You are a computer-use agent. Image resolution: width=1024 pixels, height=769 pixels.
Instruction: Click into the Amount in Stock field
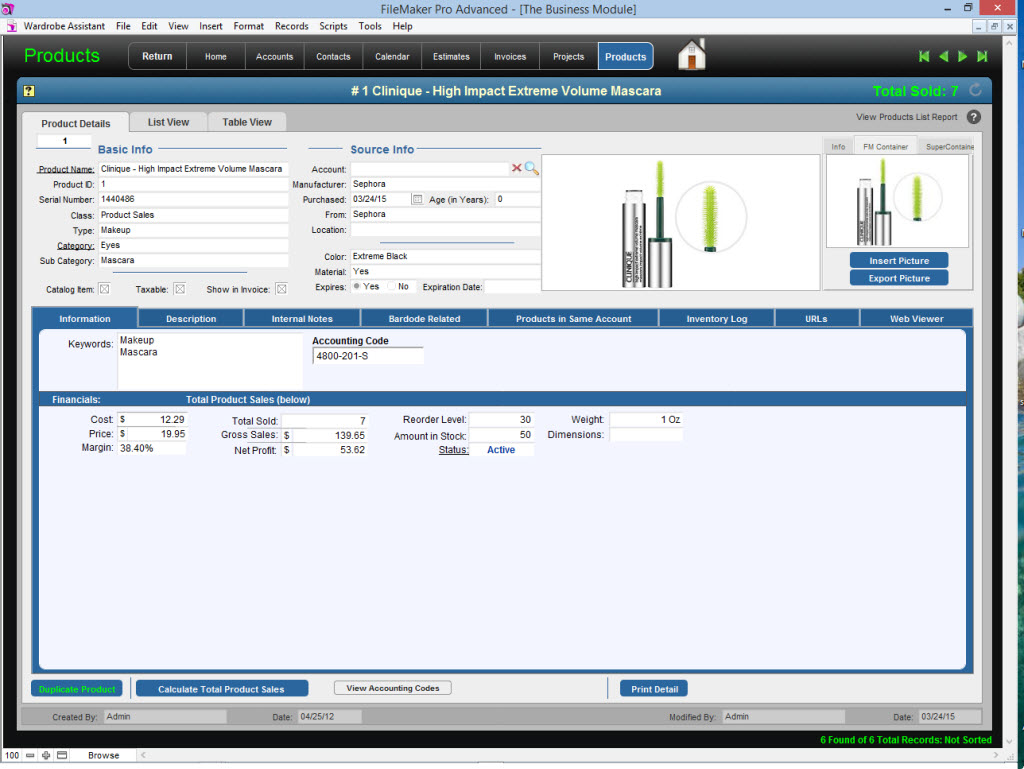click(x=501, y=435)
